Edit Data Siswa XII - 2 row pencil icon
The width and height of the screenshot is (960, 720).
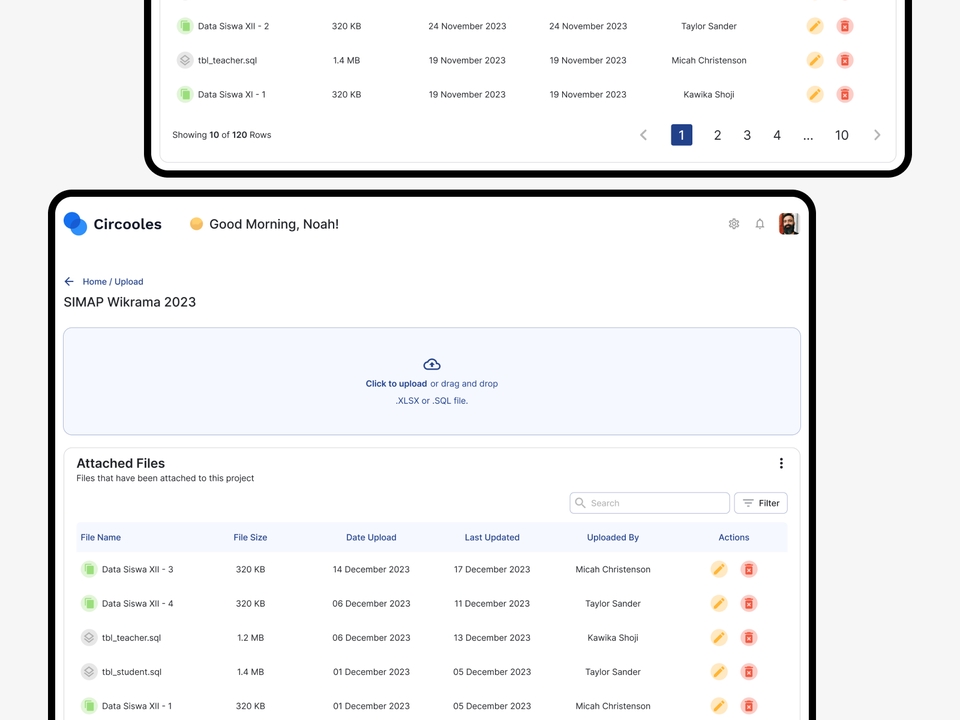[x=815, y=26]
